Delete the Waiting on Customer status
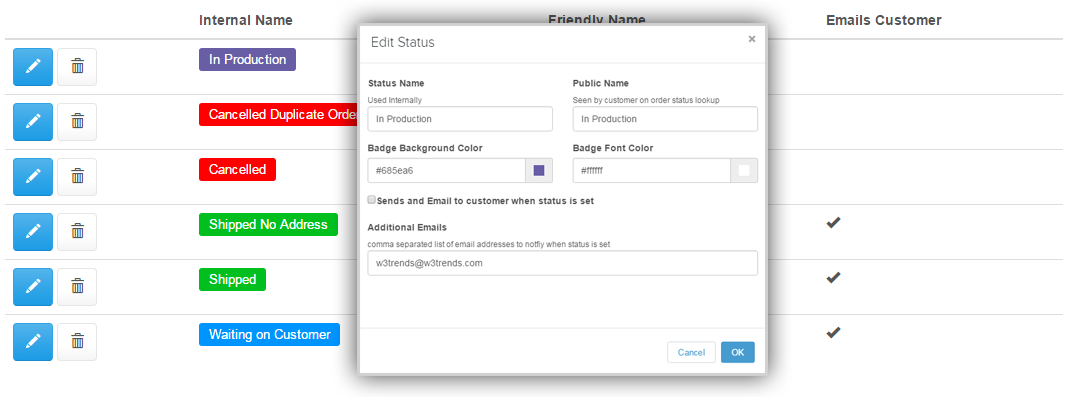This screenshot has width=1072, height=397. [77, 342]
